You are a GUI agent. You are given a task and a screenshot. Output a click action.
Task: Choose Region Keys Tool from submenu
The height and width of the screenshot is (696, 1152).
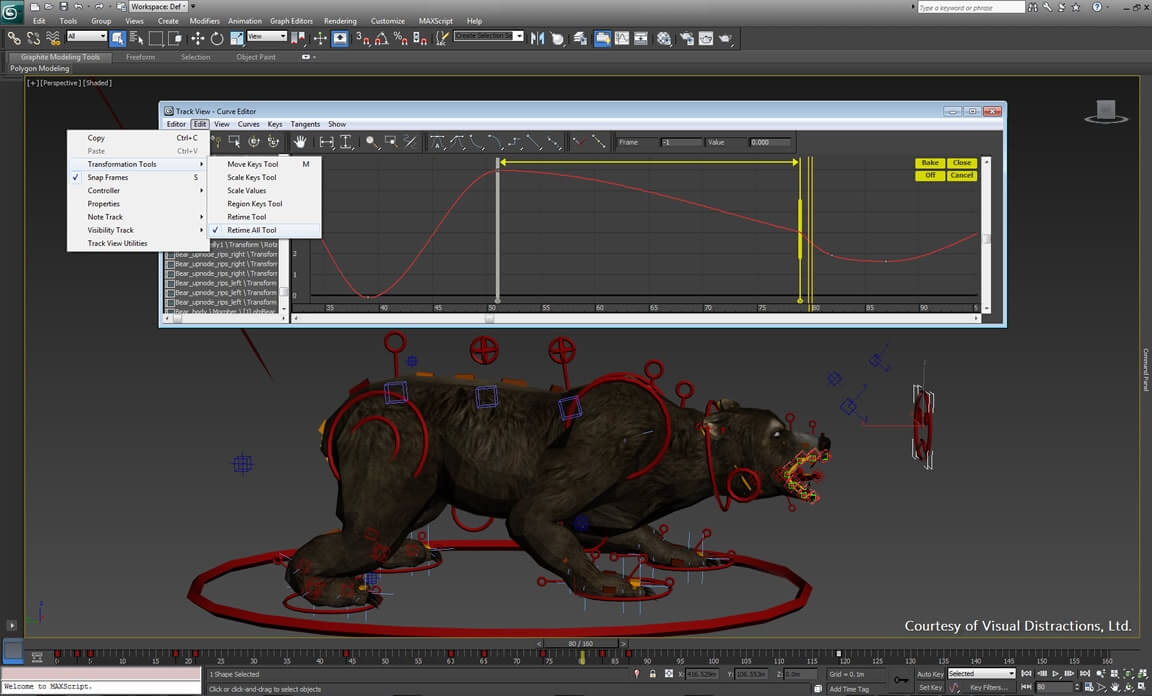click(254, 204)
